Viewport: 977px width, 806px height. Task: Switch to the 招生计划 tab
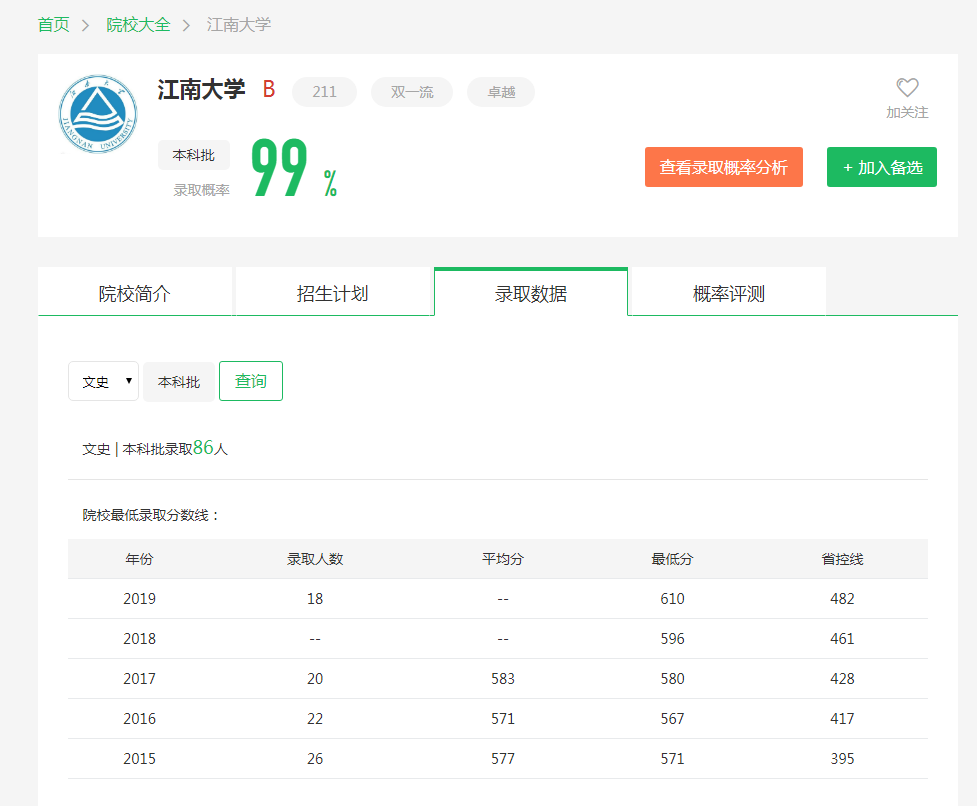tap(333, 291)
